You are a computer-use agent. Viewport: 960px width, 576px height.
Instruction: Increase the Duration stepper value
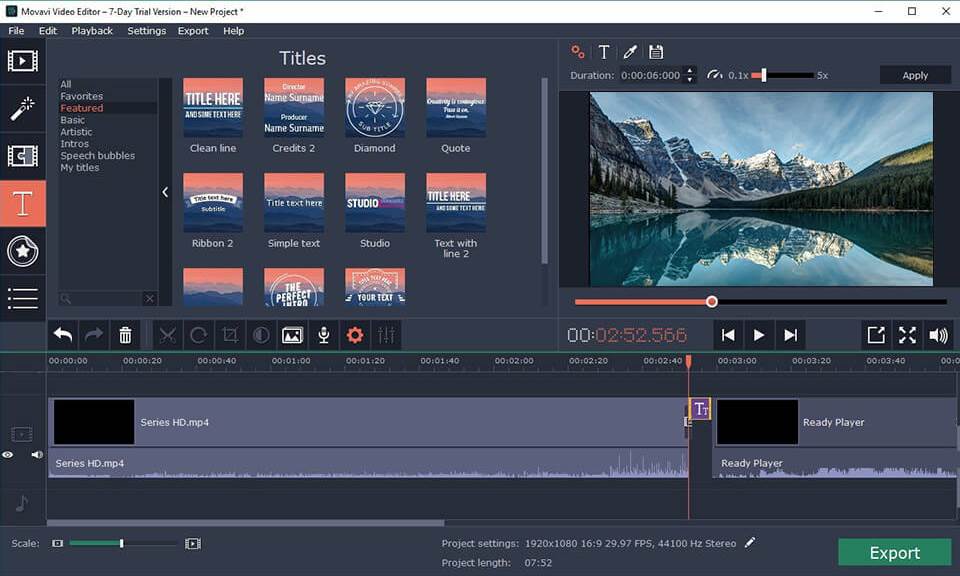689,71
